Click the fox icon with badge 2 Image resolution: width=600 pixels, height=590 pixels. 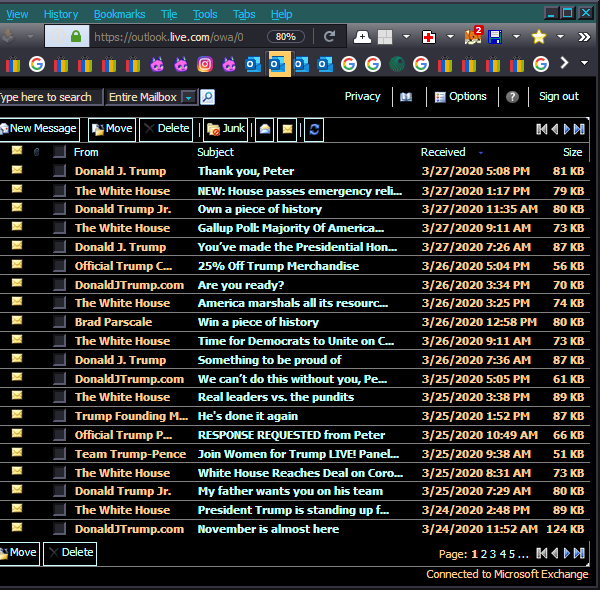coord(473,36)
